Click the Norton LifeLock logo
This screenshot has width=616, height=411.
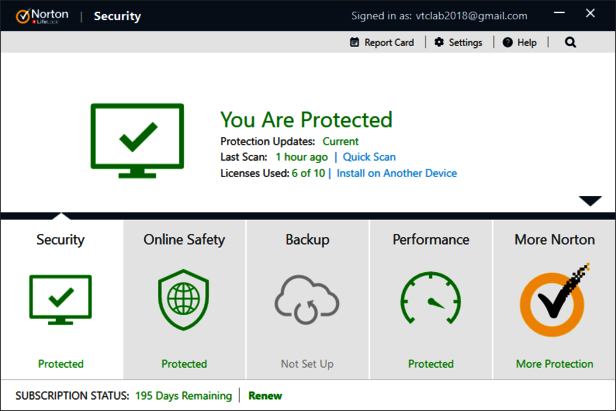(38, 16)
